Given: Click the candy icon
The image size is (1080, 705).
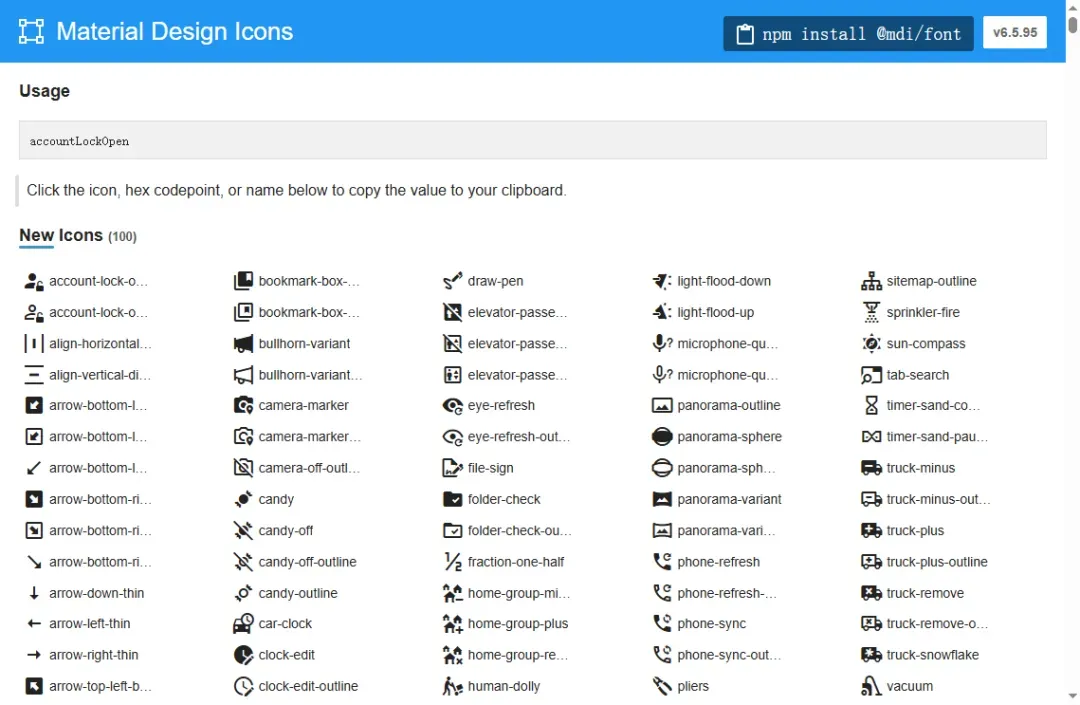Looking at the screenshot, I should [x=243, y=499].
